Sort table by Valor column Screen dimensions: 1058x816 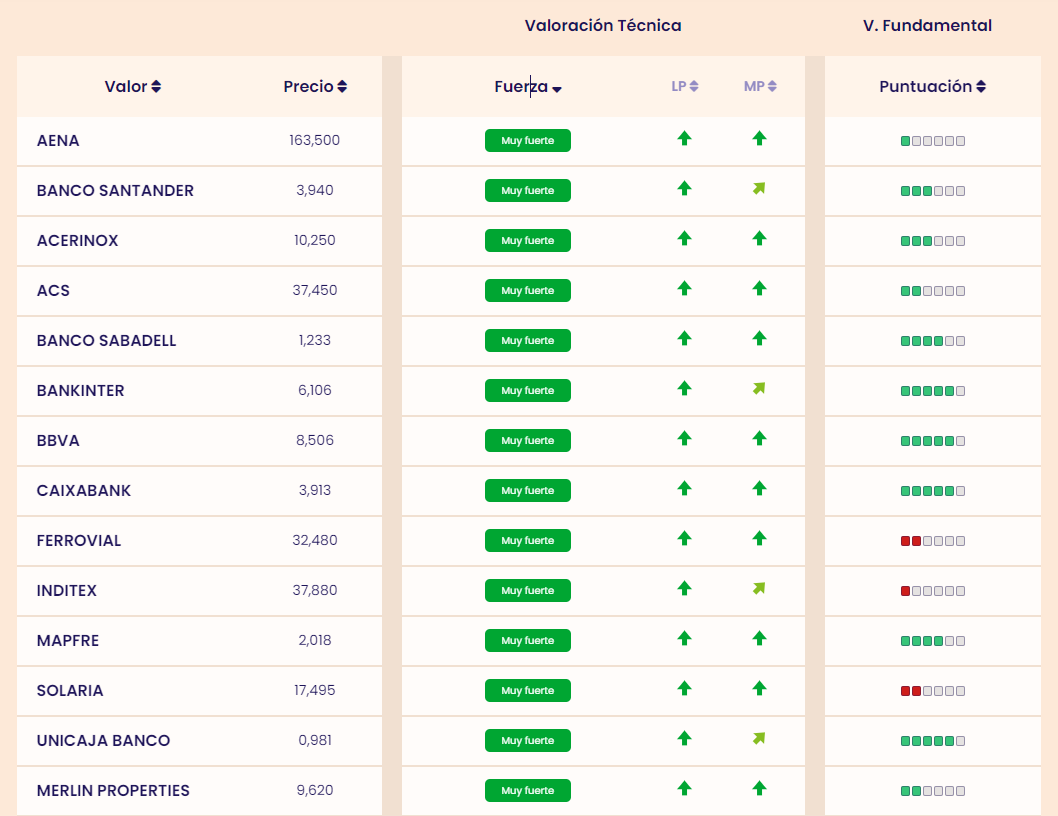click(132, 86)
